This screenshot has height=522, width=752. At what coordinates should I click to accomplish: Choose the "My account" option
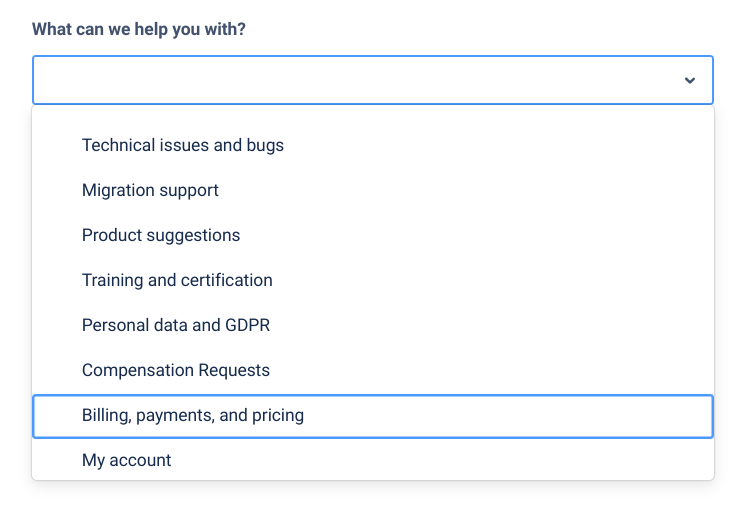(127, 460)
